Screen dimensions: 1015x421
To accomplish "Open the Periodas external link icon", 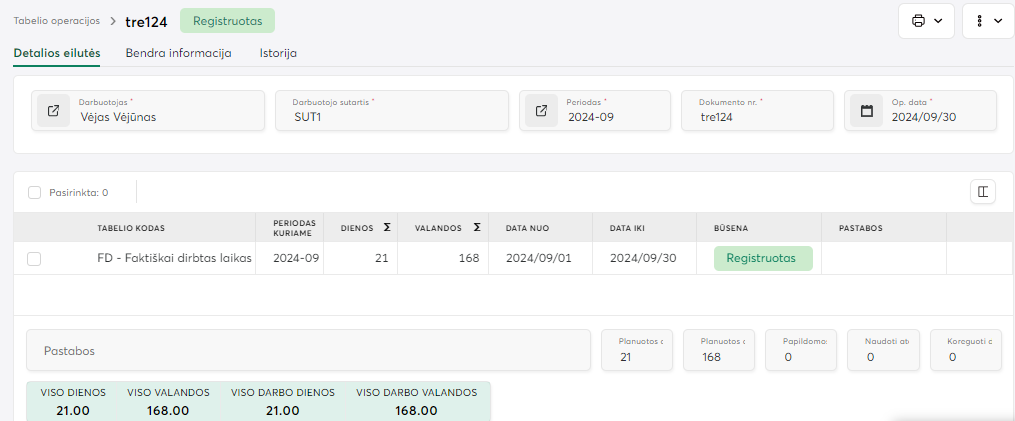I will 541,111.
